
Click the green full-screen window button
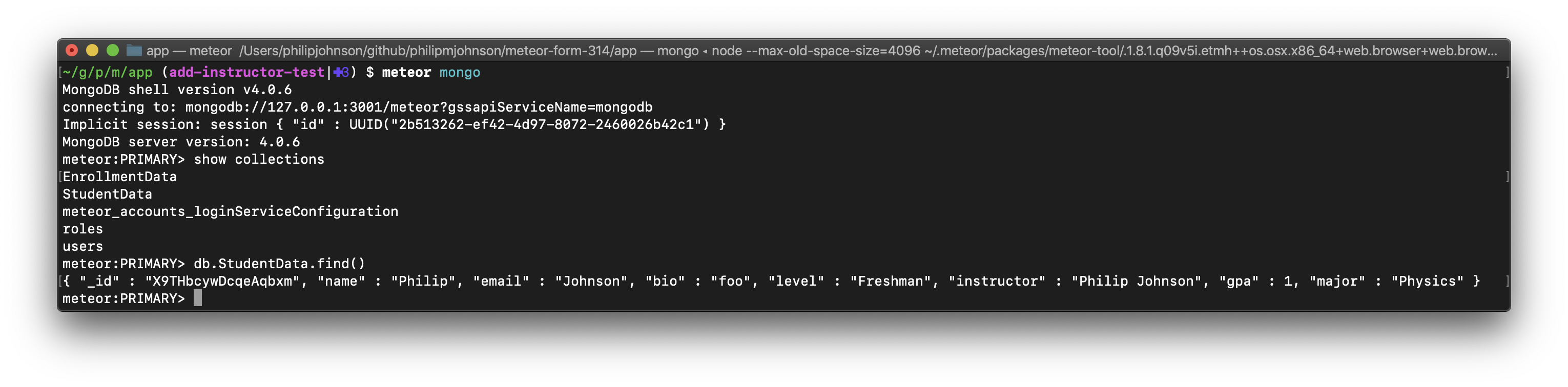point(113,51)
